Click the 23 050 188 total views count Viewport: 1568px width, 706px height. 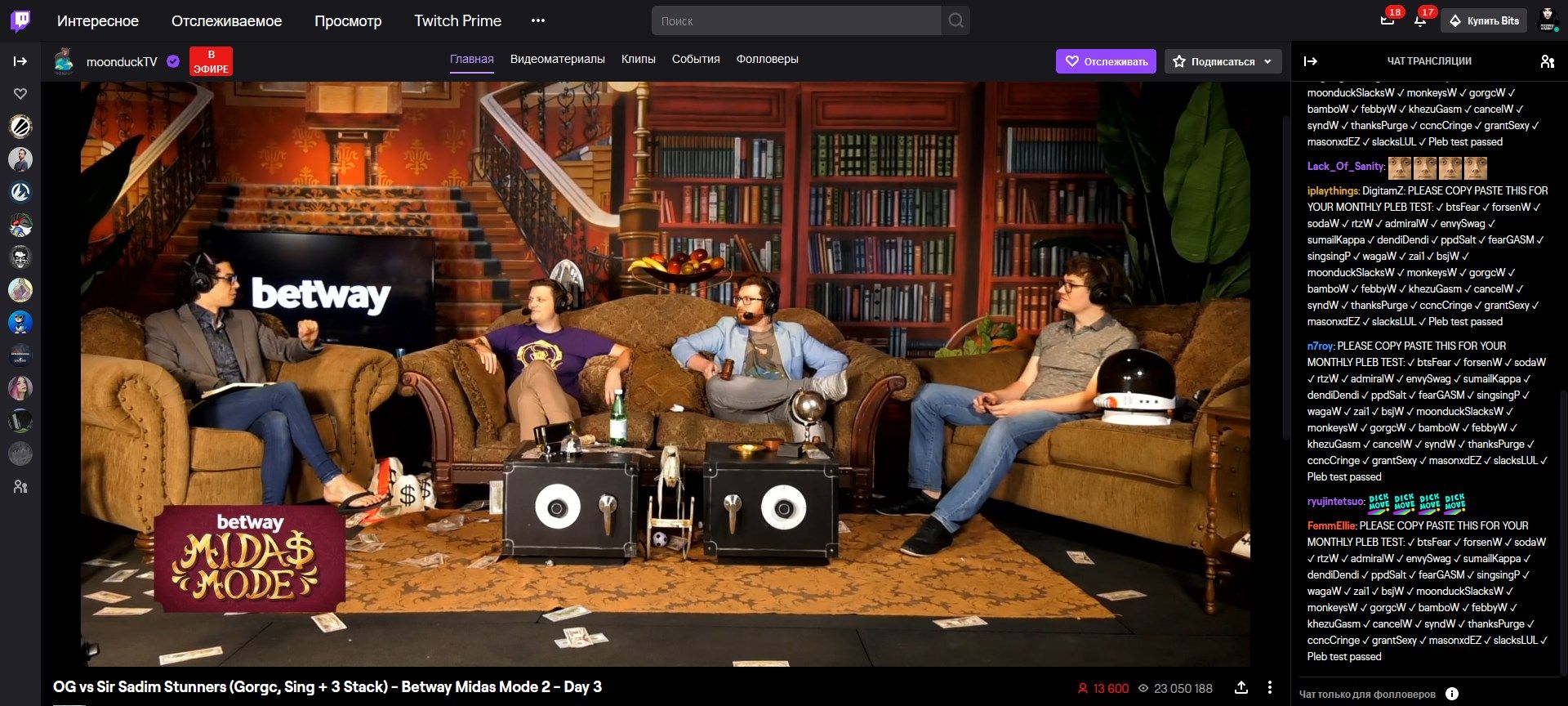tap(1175, 688)
